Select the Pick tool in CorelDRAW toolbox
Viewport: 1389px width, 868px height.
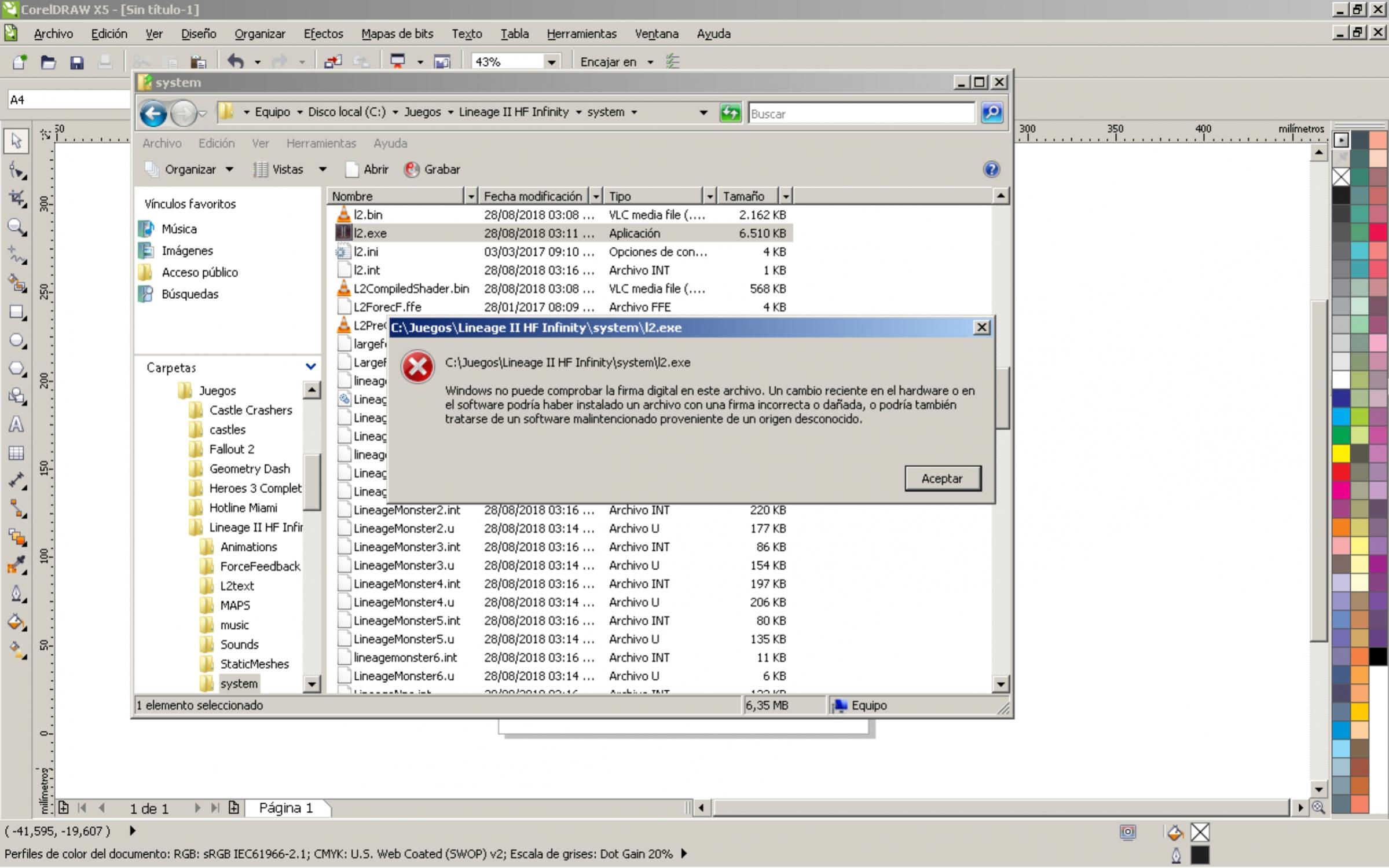[16, 141]
